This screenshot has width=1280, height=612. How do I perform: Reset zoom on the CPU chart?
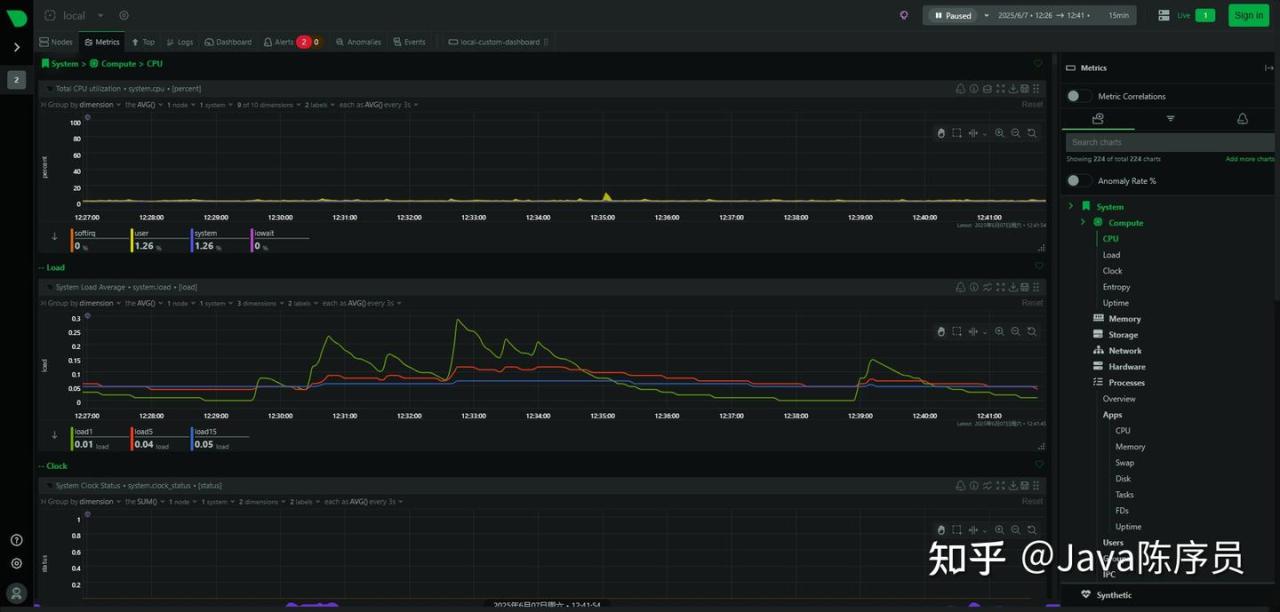pyautogui.click(x=1032, y=133)
